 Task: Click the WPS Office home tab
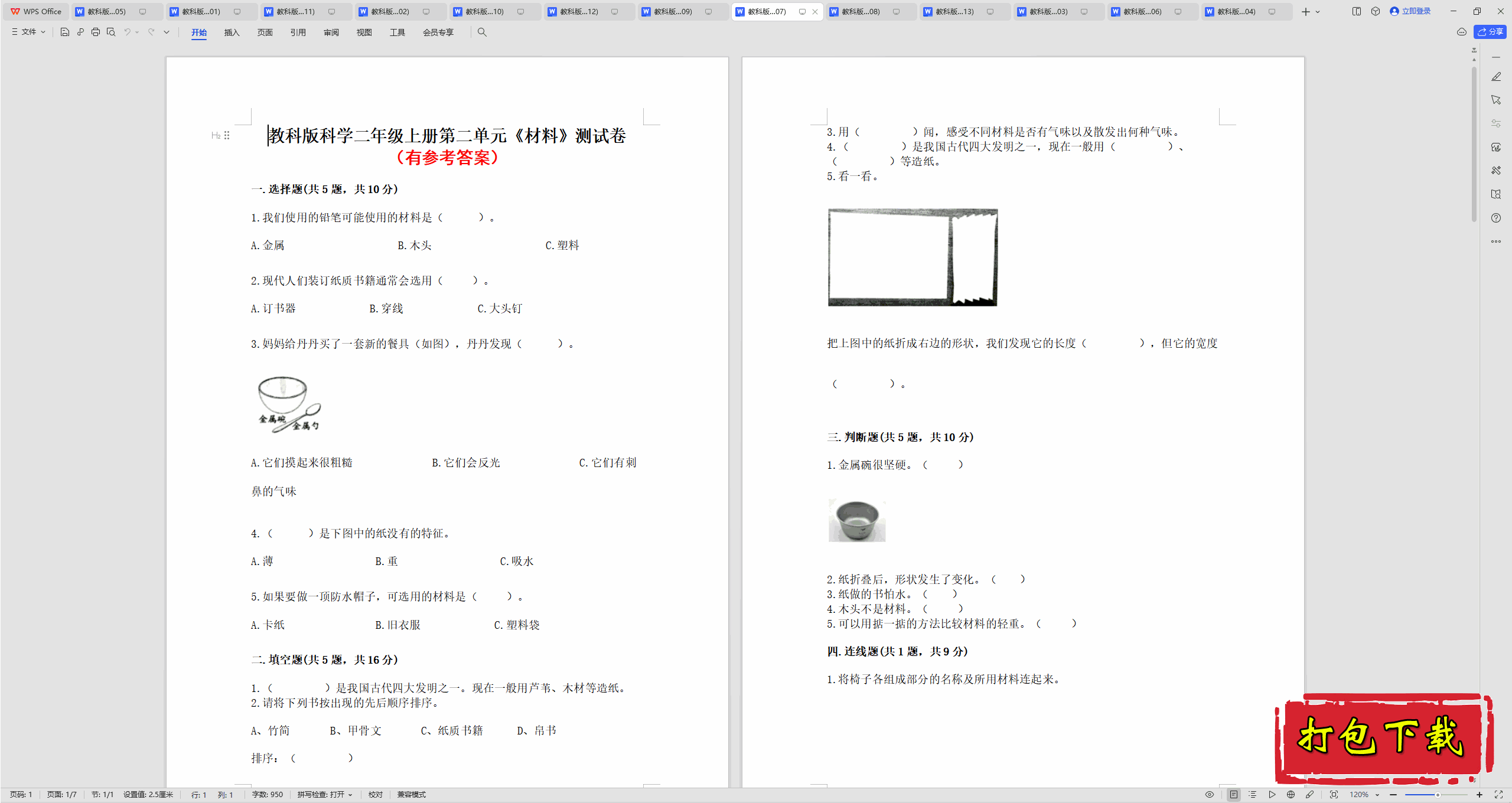point(36,12)
